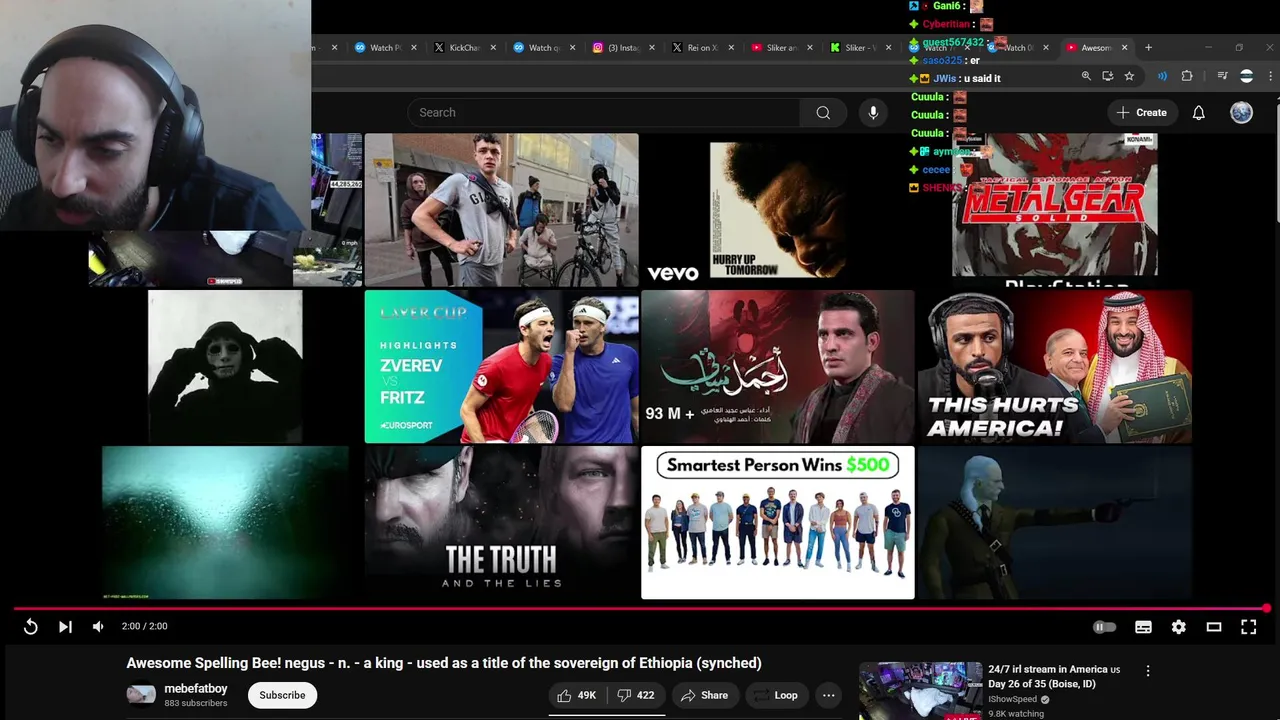Play the masked figure suggested video
1280x720 pixels.
(x=225, y=367)
